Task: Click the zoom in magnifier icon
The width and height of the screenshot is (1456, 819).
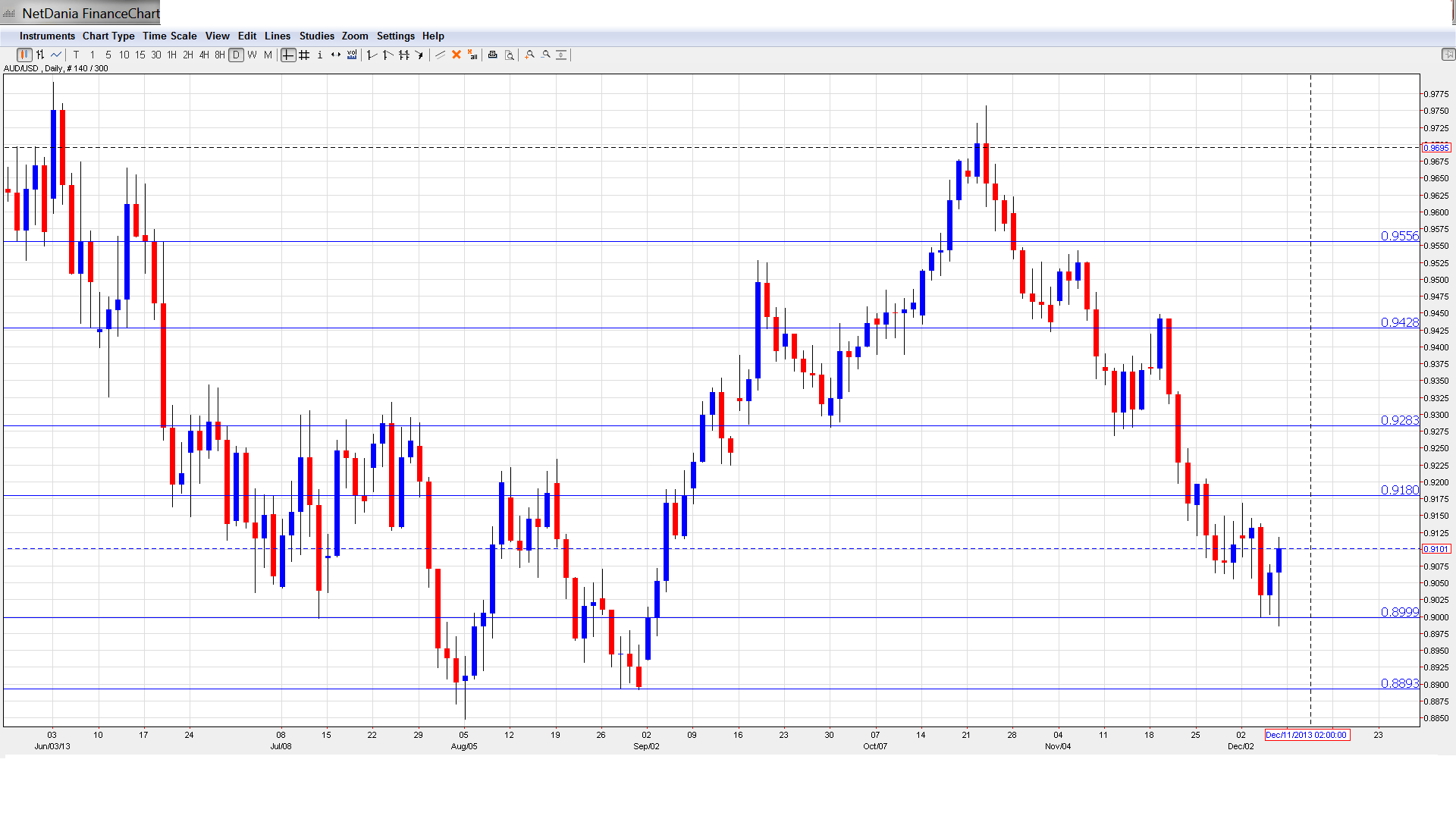Action: pyautogui.click(x=530, y=55)
